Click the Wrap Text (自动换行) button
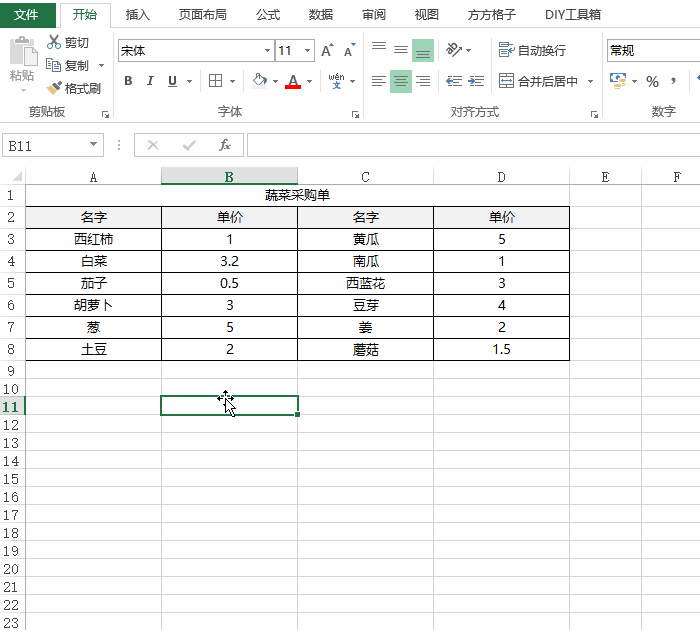Image resolution: width=700 pixels, height=630 pixels. coord(532,50)
